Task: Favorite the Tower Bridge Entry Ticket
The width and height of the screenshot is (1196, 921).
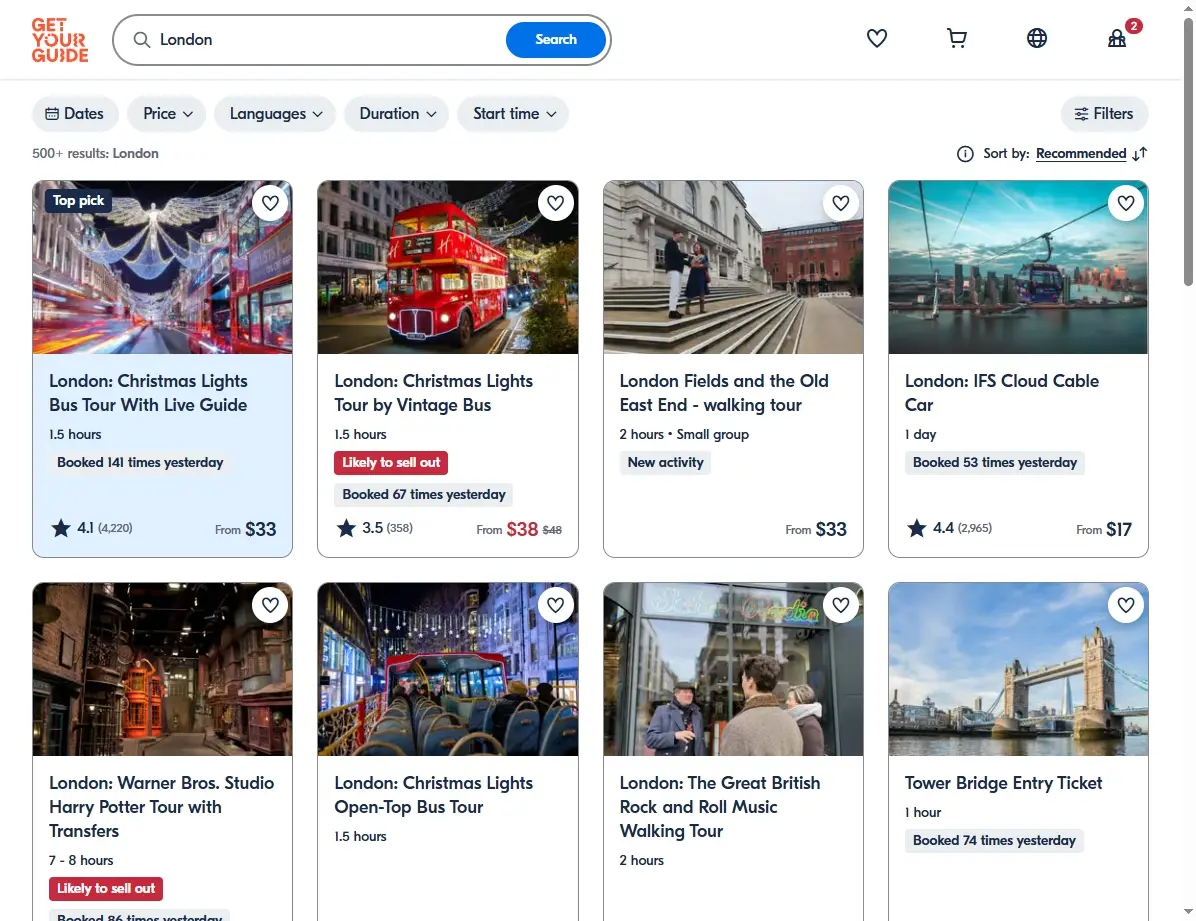Action: click(1126, 605)
